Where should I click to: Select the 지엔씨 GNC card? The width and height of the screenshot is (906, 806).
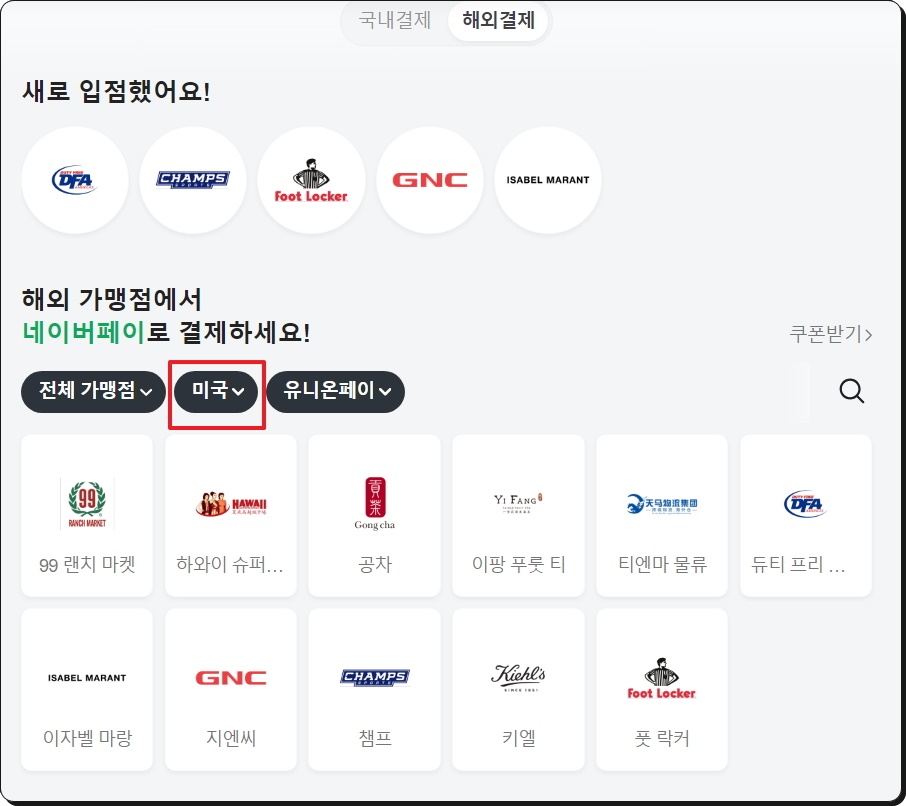click(x=231, y=689)
